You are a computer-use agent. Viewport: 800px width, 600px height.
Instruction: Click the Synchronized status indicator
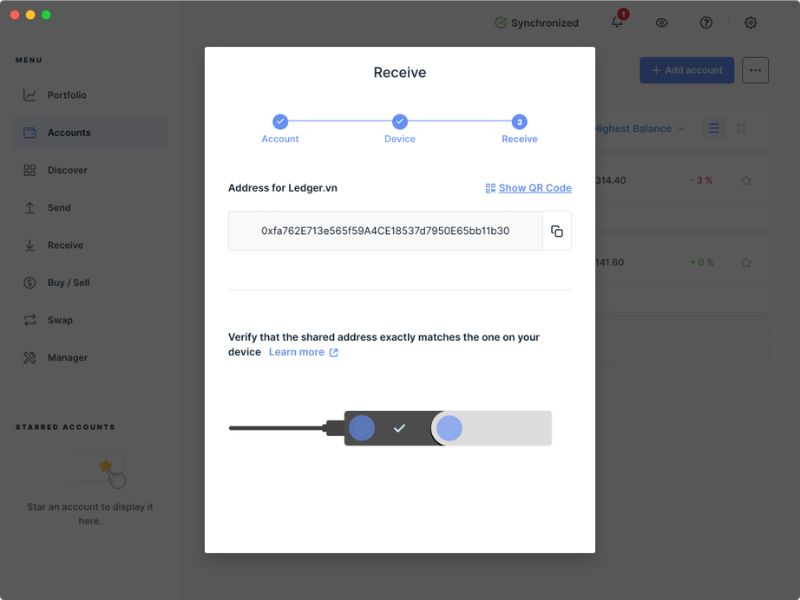click(537, 23)
